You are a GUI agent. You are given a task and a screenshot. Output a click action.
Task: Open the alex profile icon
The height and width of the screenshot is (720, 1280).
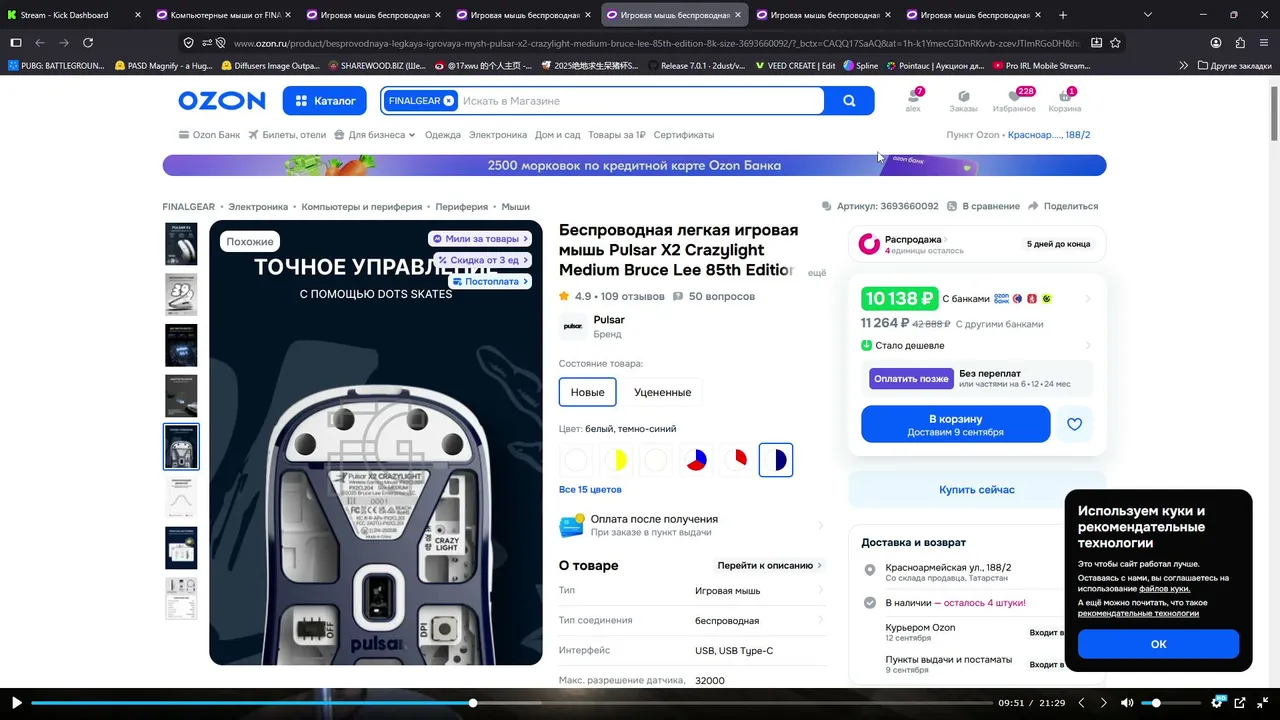click(x=913, y=100)
